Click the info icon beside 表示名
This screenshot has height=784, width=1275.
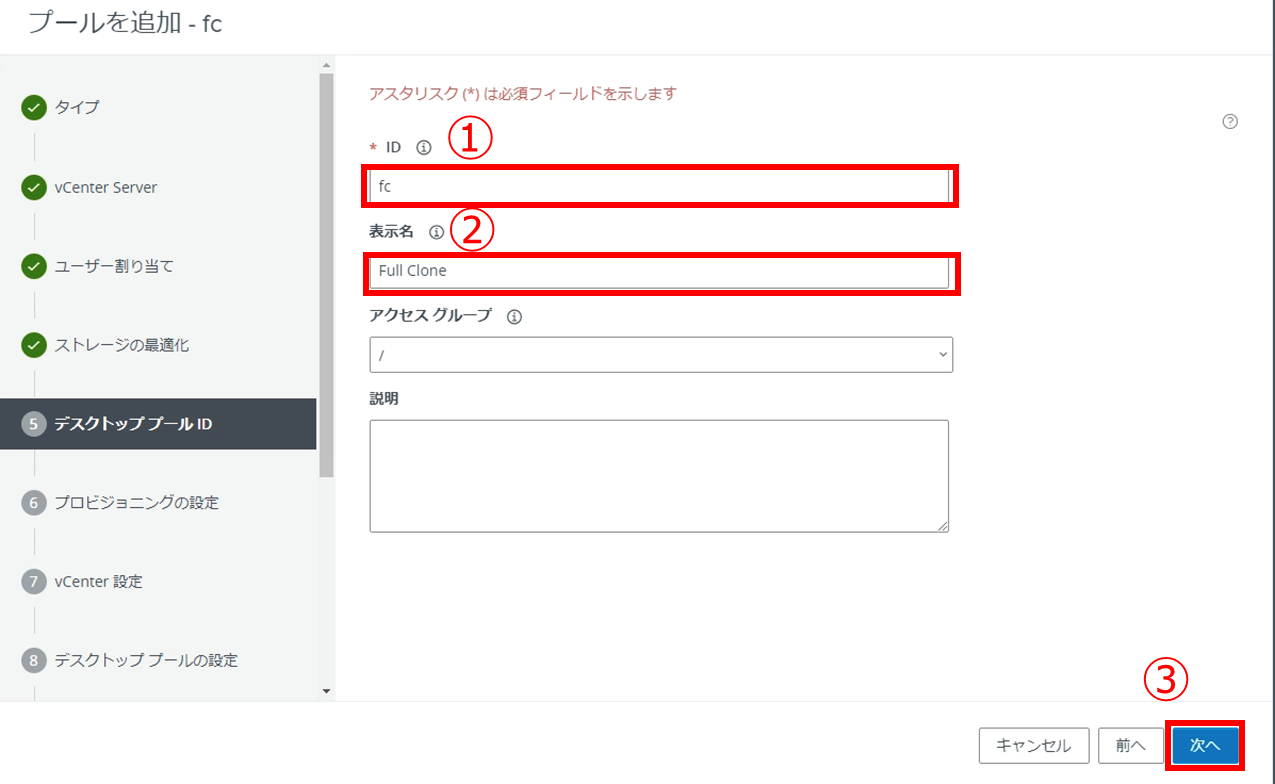[x=436, y=232]
